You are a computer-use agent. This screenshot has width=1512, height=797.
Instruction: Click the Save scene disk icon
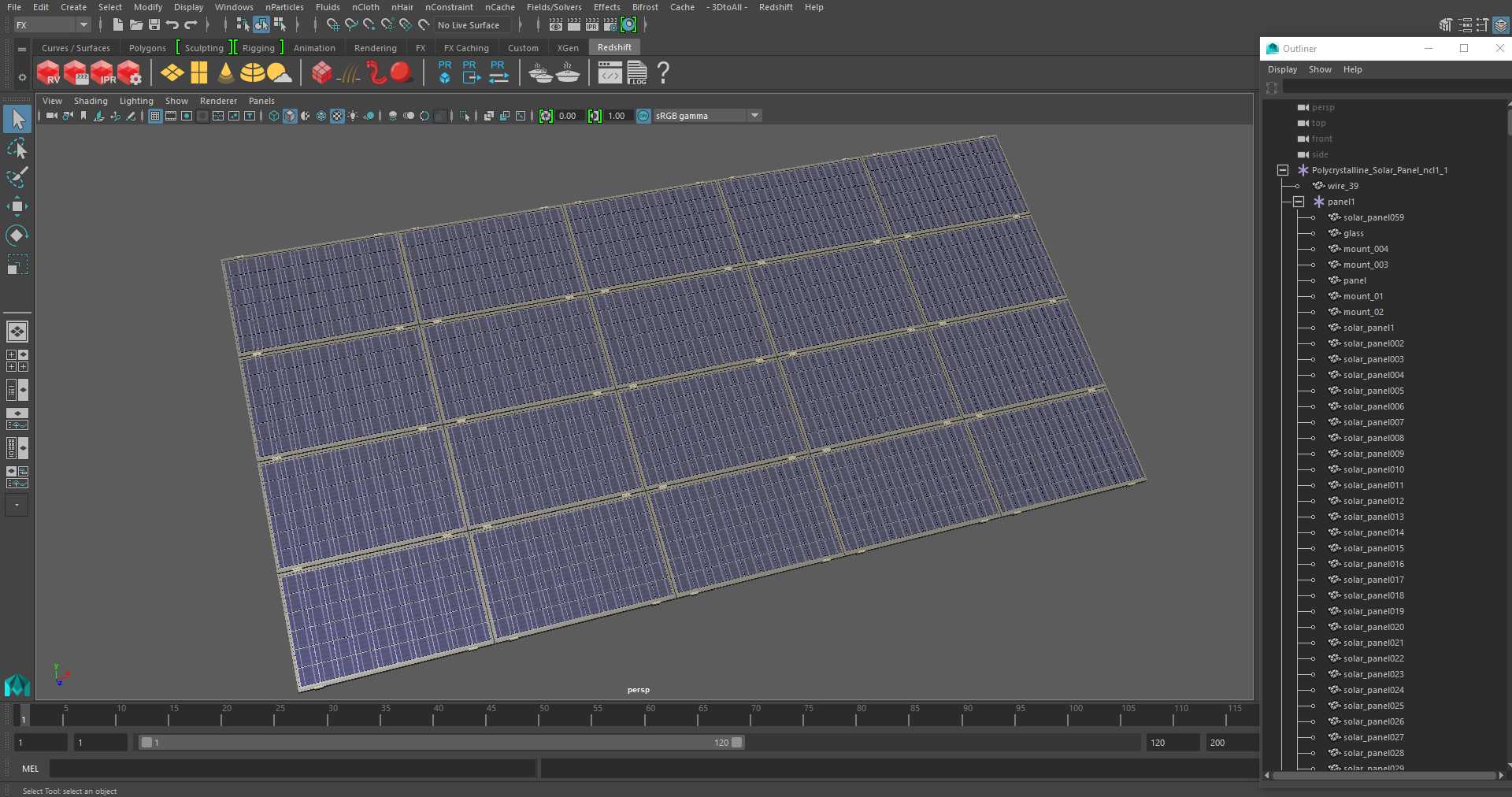click(x=154, y=25)
